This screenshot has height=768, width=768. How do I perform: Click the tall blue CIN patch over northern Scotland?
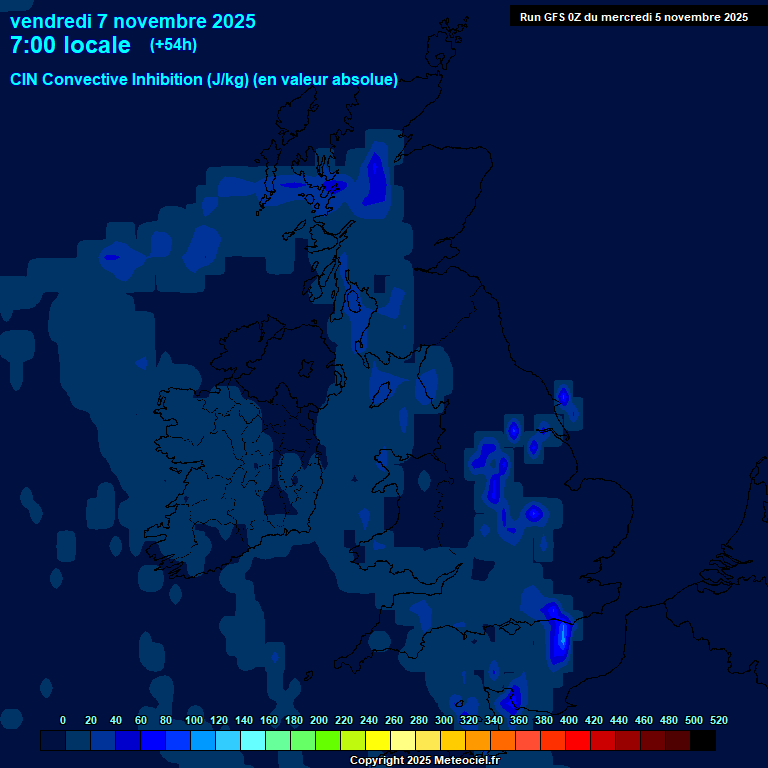click(x=376, y=175)
